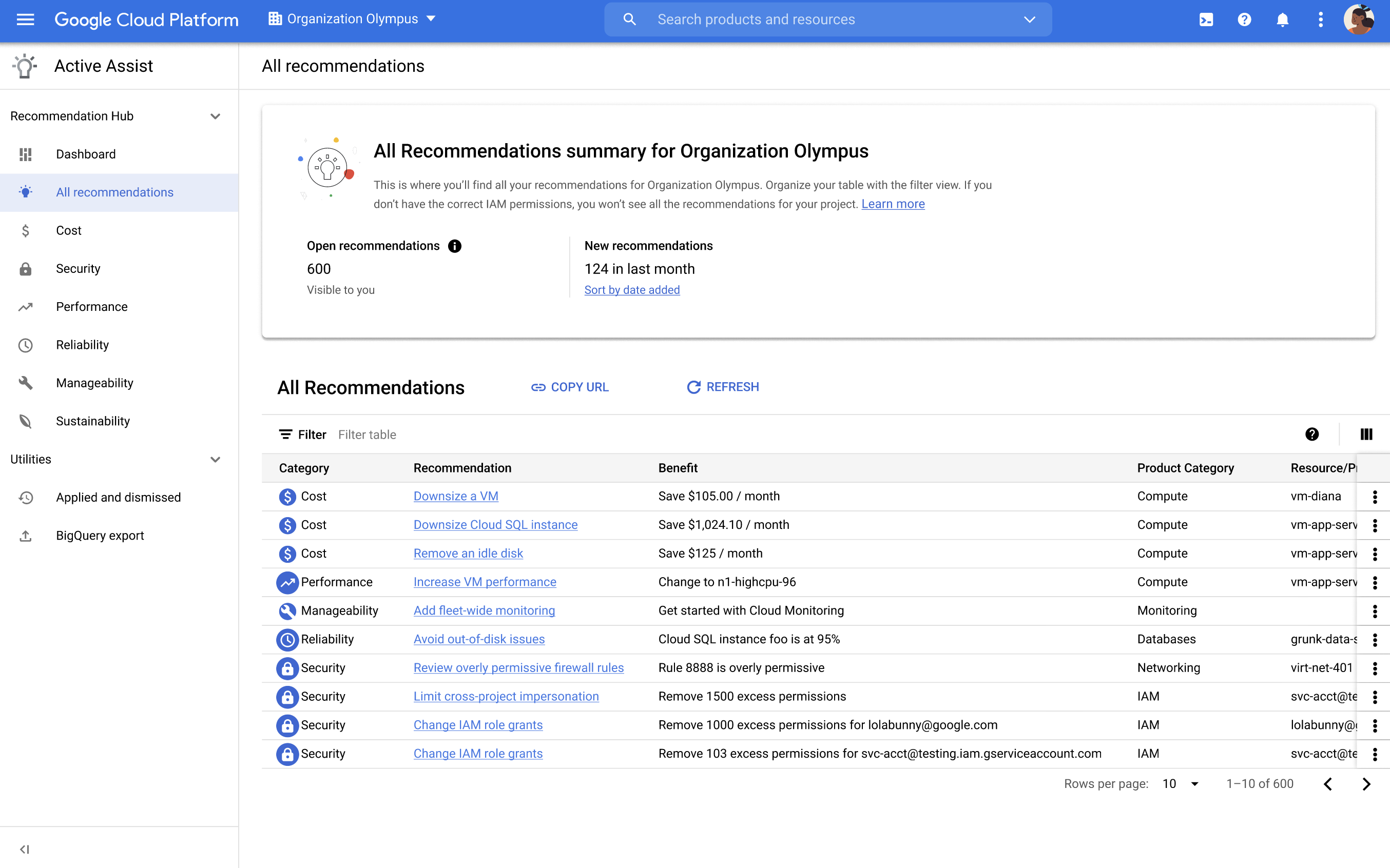
Task: Click the Performance category icon in sidebar
Action: click(x=26, y=307)
